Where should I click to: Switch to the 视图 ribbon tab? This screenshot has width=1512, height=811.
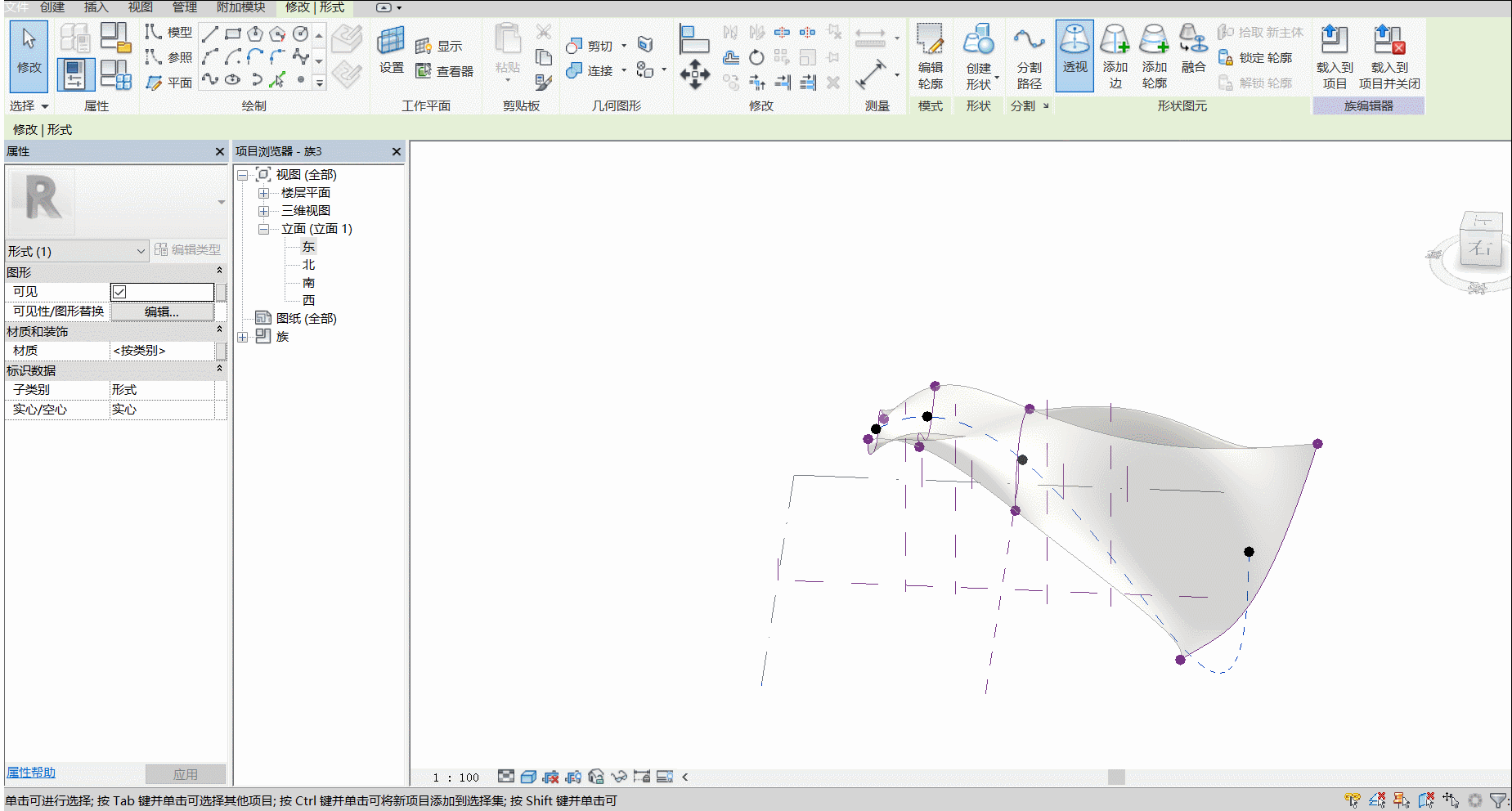tap(140, 7)
